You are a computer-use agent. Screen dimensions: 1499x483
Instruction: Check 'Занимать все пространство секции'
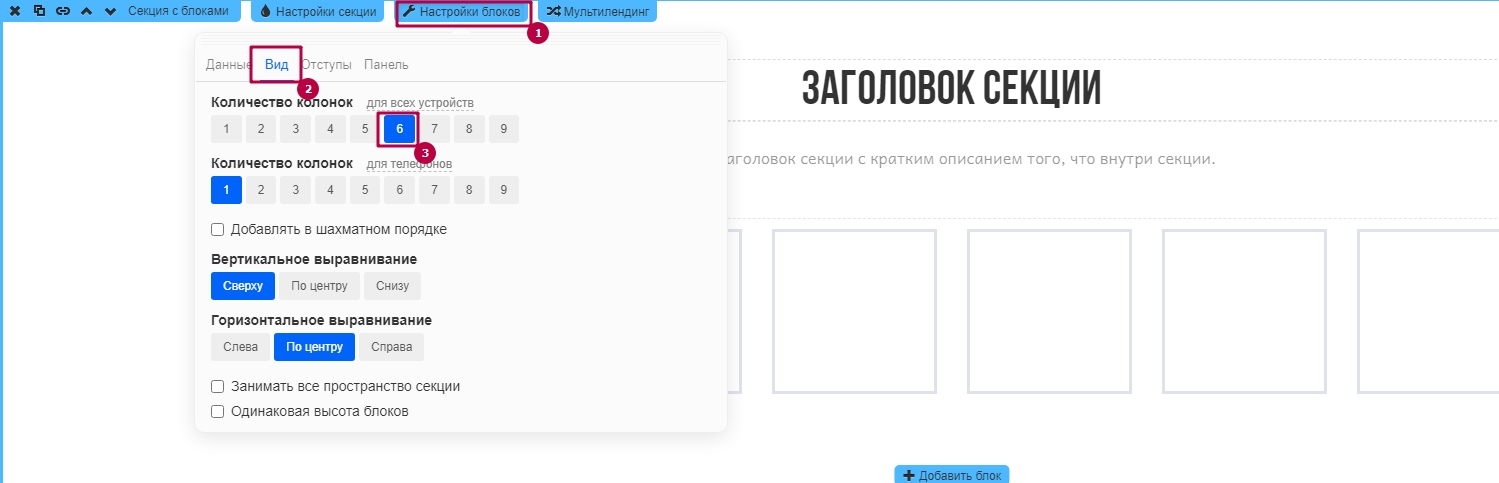coord(217,386)
